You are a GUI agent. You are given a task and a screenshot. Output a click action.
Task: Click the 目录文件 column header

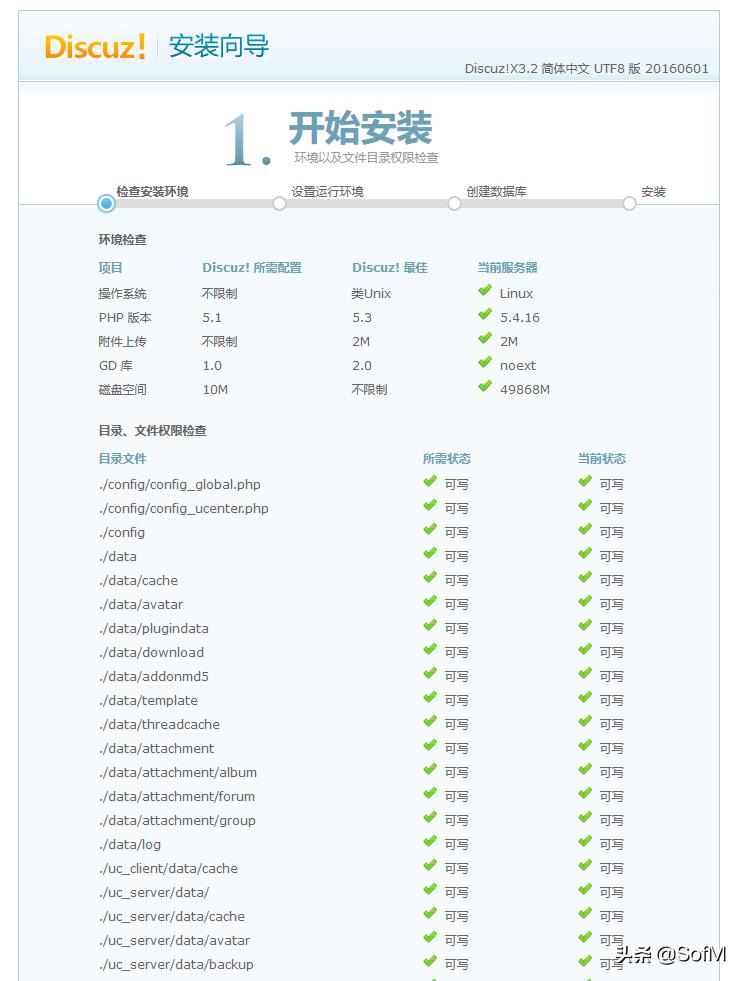point(123,459)
